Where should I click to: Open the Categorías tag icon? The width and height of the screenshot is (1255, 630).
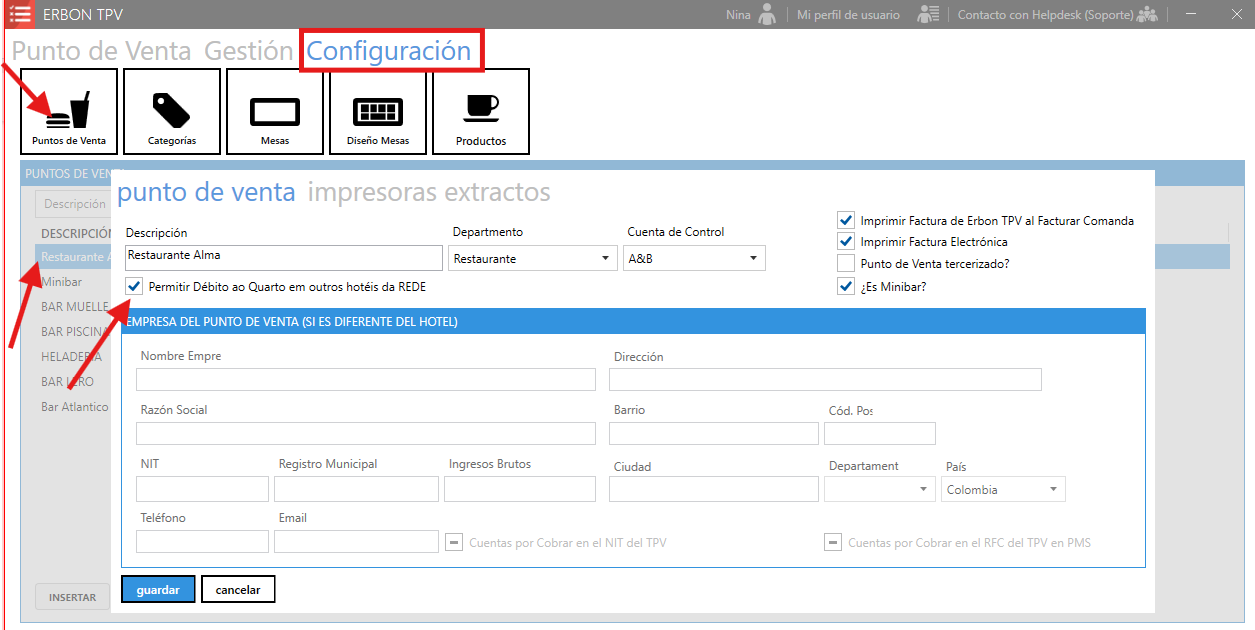(x=172, y=111)
